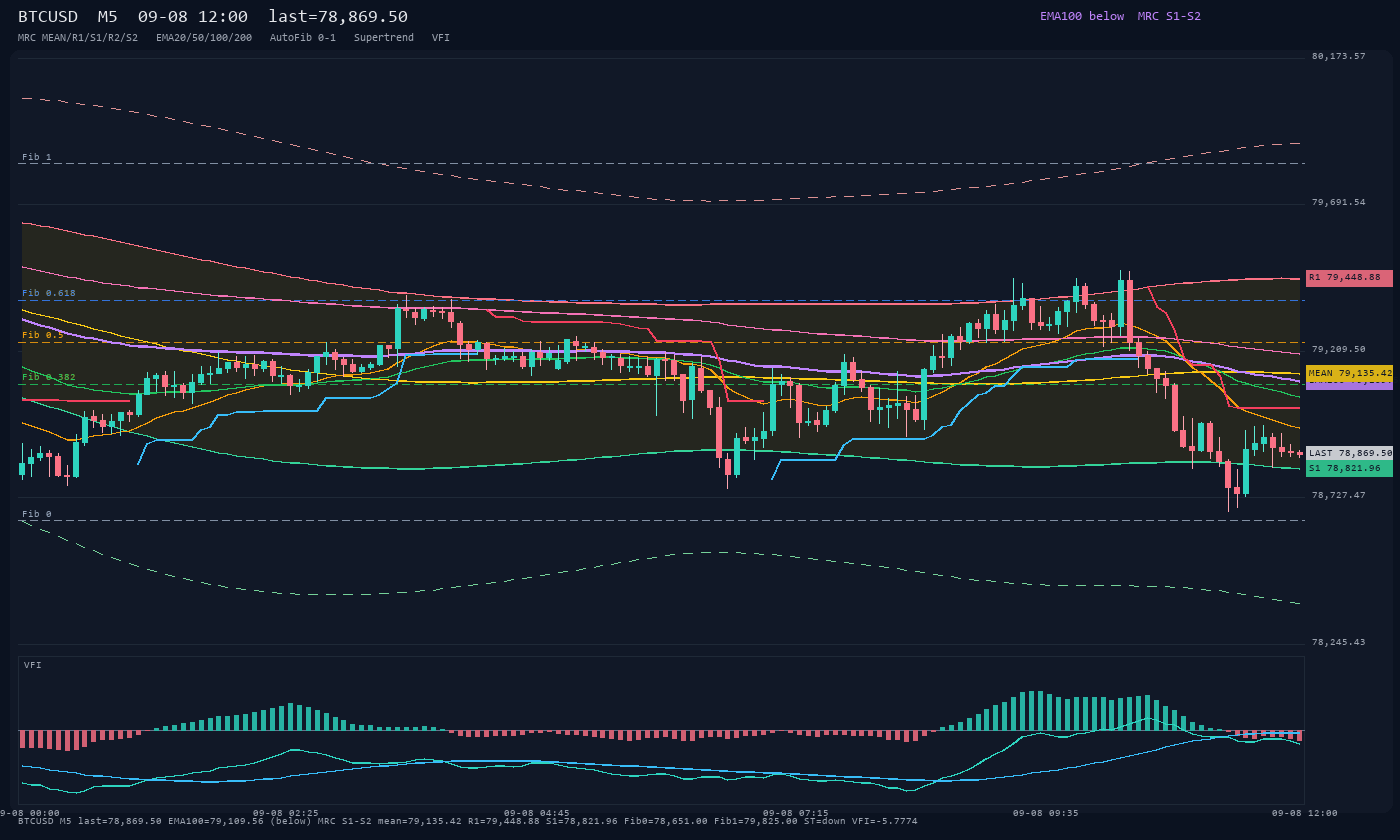
Task: Click the bottom summary status line text
Action: click(x=467, y=821)
